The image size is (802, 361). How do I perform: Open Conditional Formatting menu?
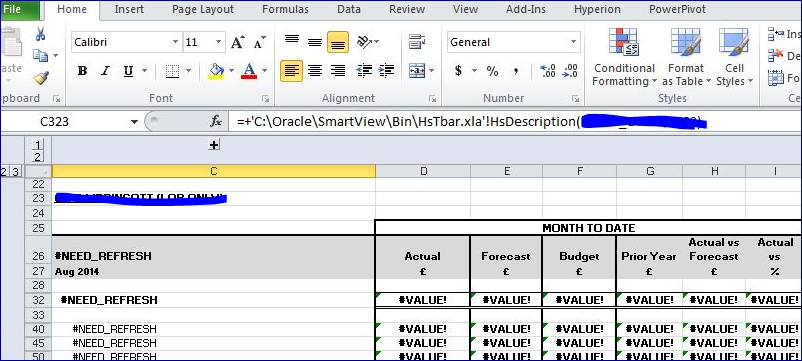coord(624,57)
